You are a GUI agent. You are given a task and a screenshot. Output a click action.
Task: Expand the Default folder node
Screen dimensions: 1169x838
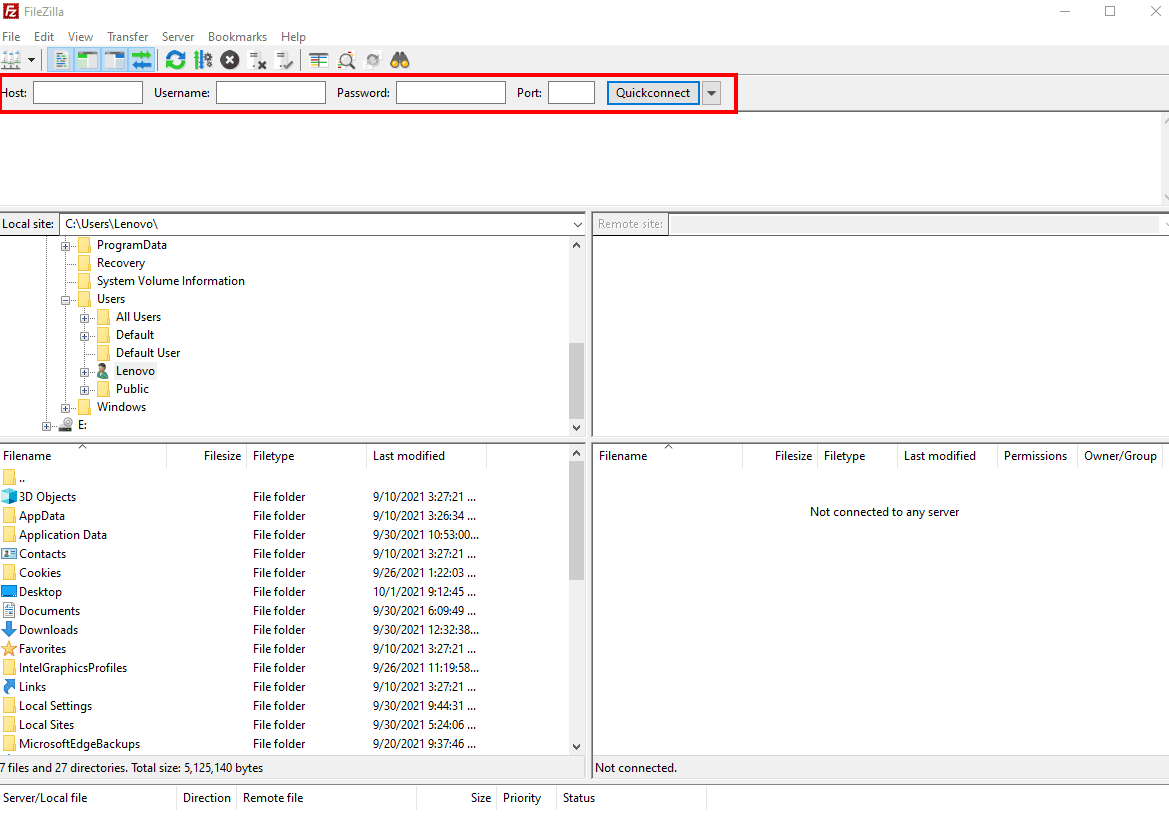84,336
